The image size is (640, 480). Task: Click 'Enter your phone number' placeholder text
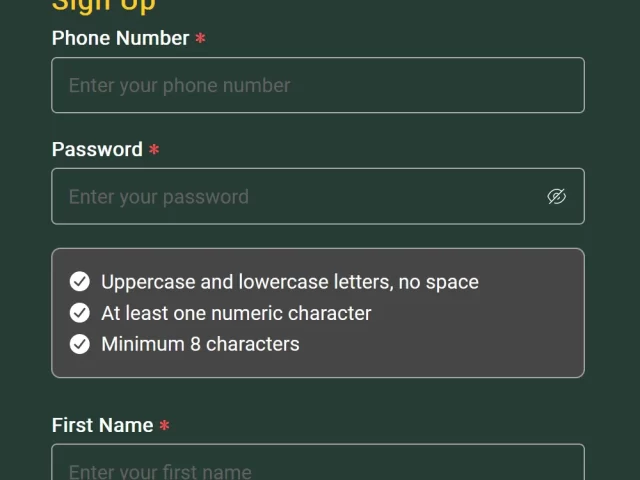point(180,86)
